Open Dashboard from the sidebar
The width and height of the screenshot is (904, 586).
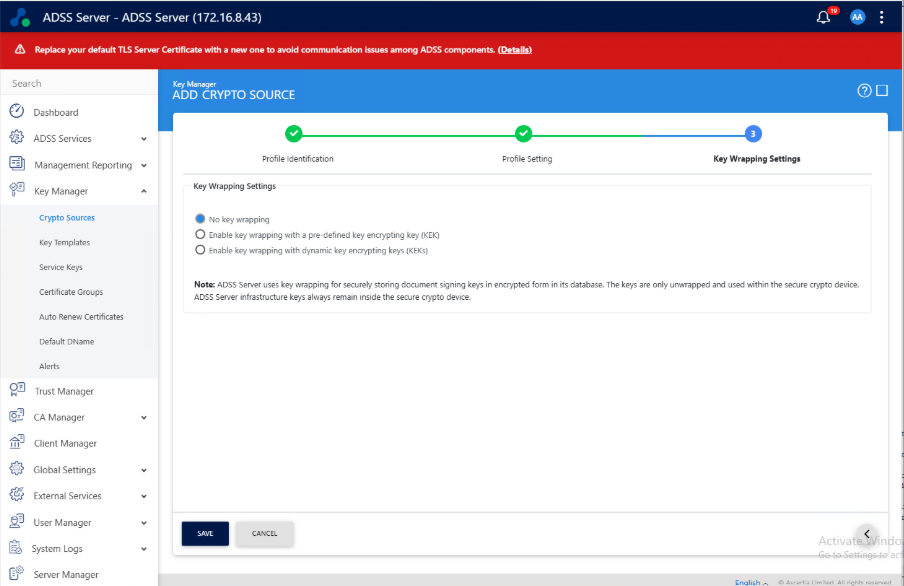(56, 112)
